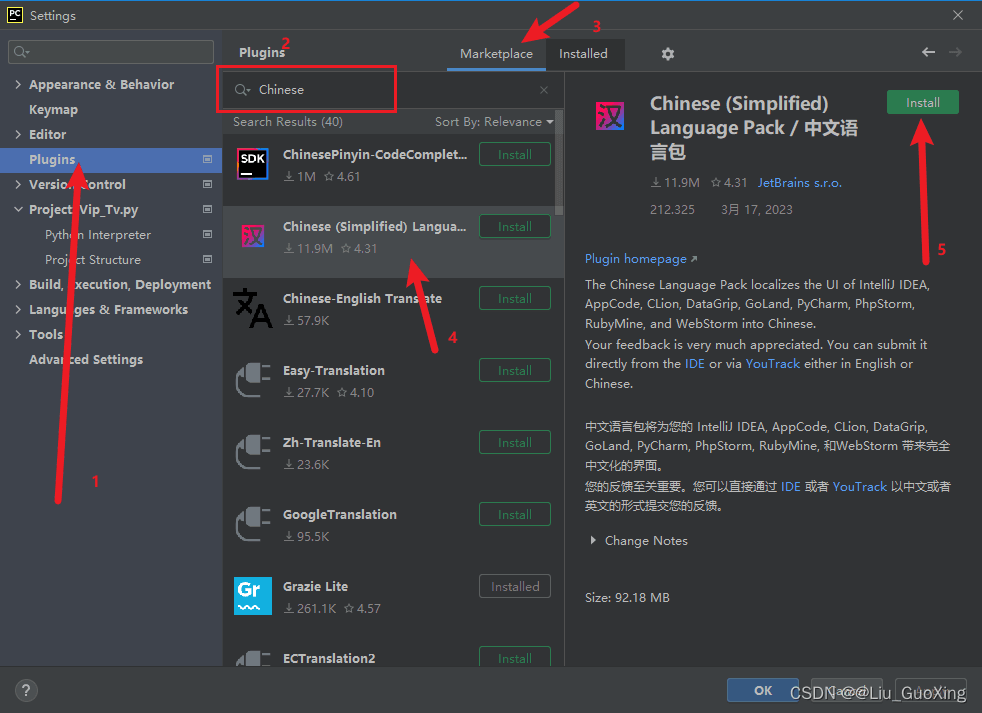Collapse the Project: Vip_Tv.py node
The image size is (982, 713).
[x=18, y=209]
